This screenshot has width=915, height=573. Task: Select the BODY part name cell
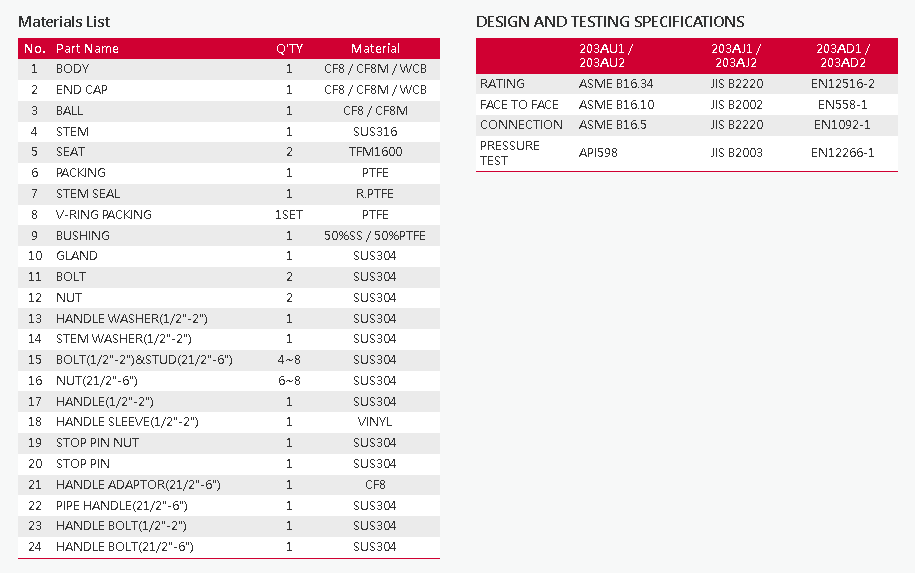click(x=72, y=69)
